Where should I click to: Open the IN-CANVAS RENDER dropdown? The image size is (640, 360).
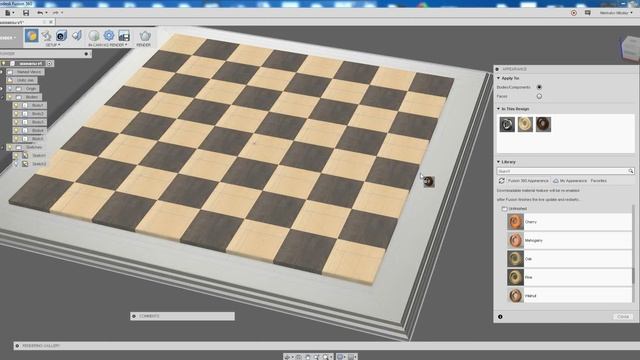point(108,45)
